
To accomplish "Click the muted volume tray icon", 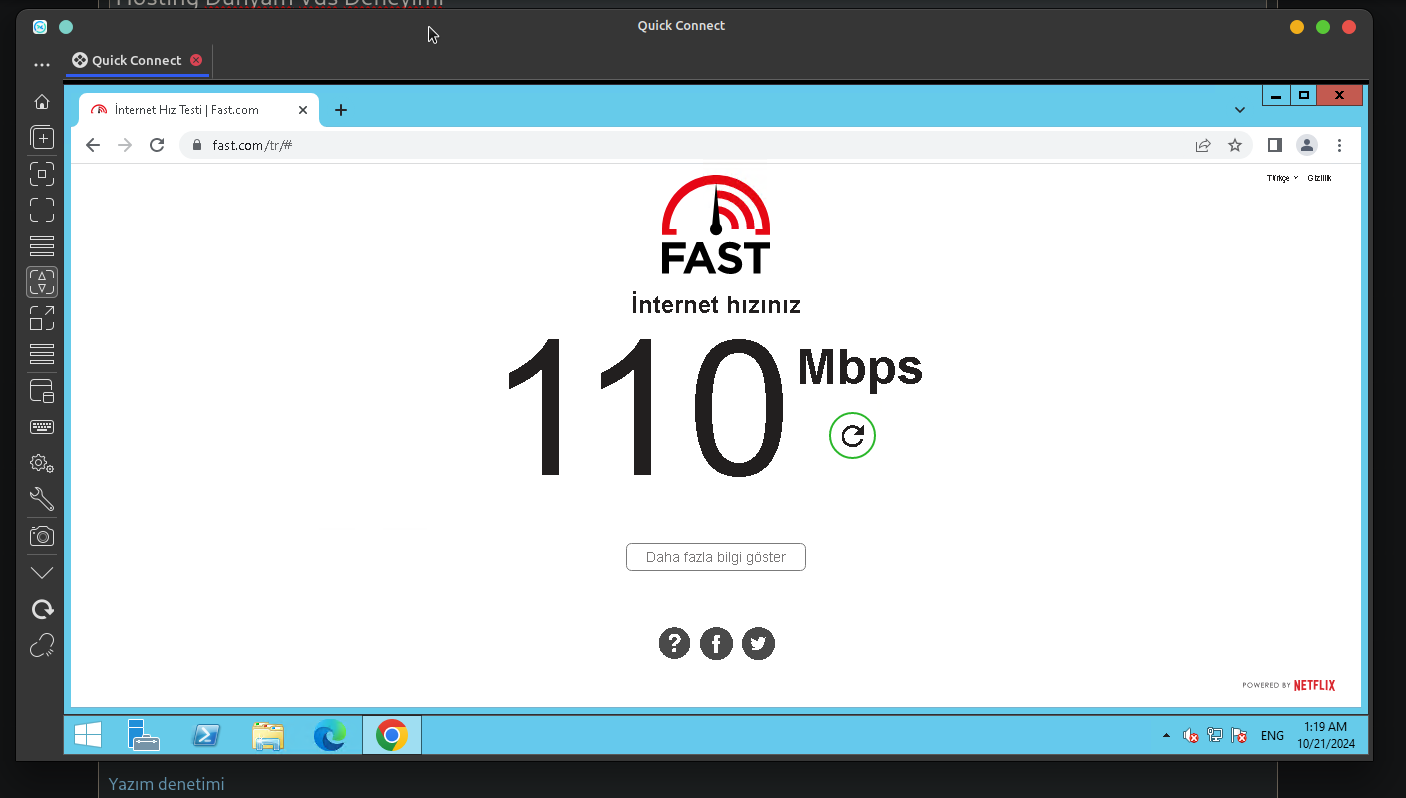I will point(1190,736).
